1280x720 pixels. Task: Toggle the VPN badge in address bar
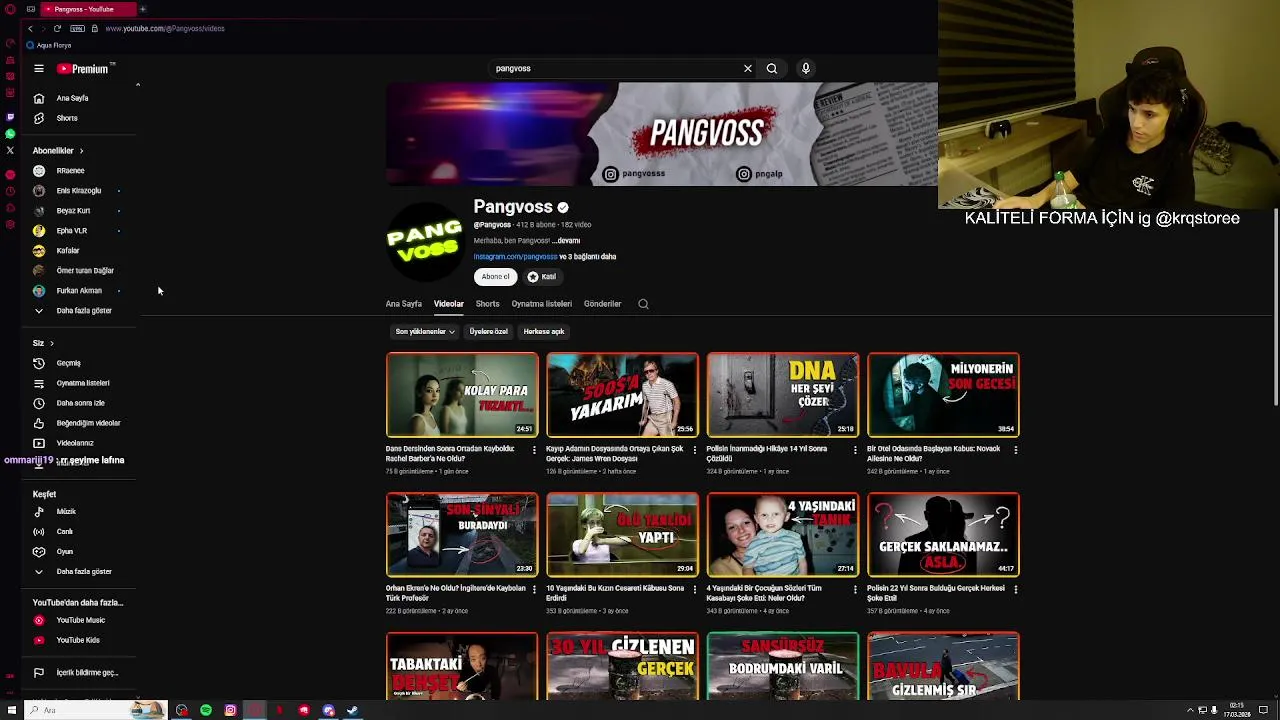[x=77, y=28]
